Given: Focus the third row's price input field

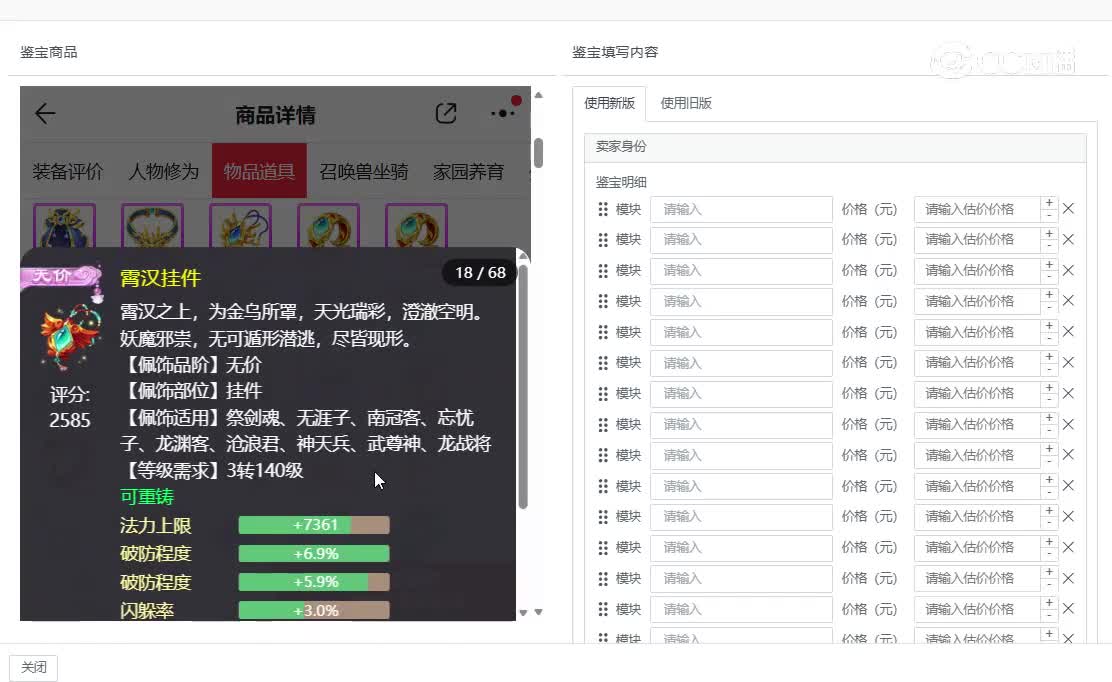Looking at the screenshot, I should click(x=977, y=271).
